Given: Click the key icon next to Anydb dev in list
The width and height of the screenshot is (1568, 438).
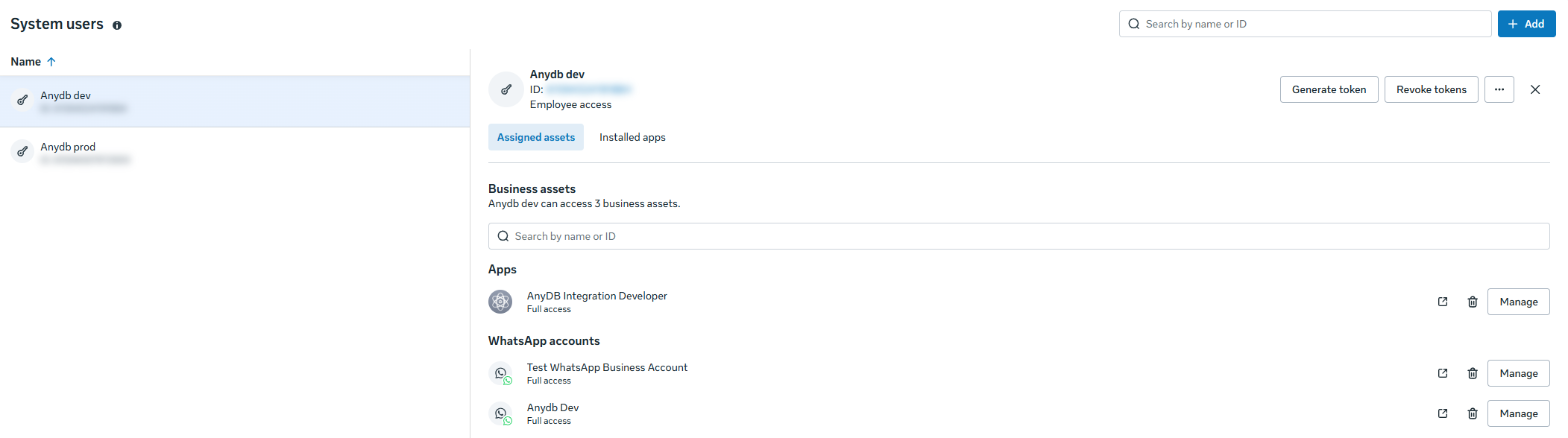Looking at the screenshot, I should pos(22,101).
